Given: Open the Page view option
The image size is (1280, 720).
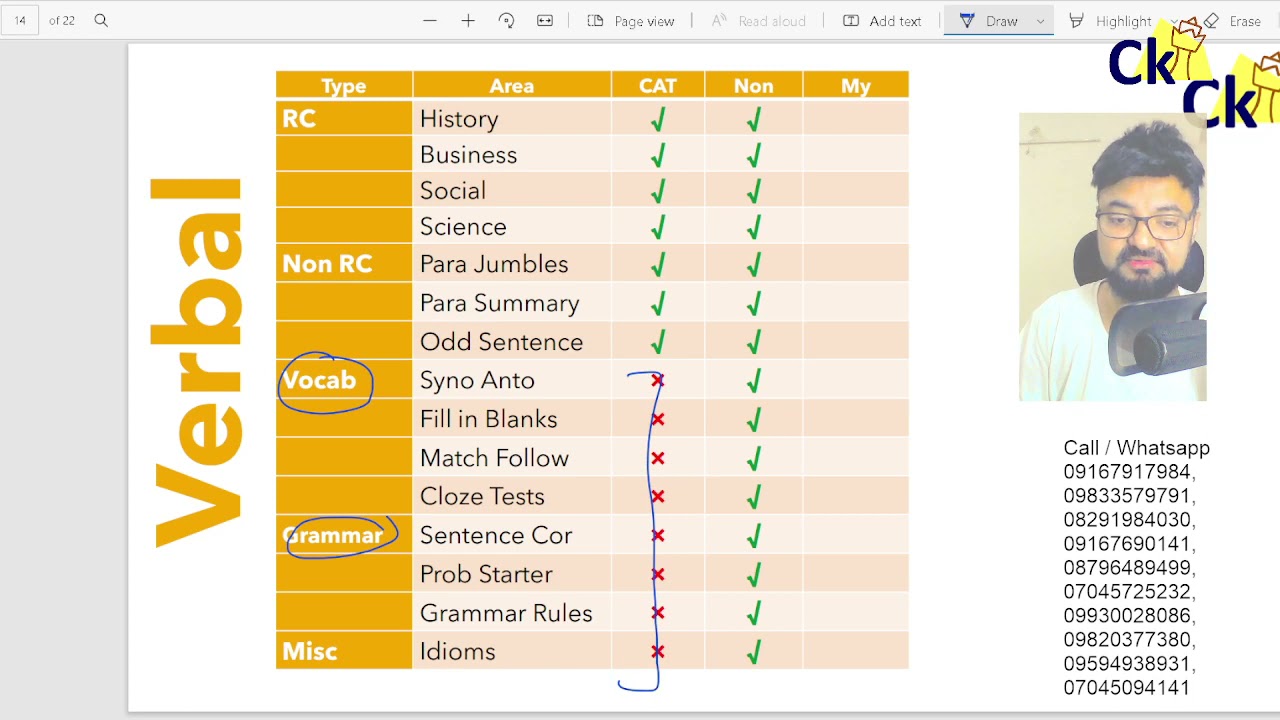Looking at the screenshot, I should 631,20.
